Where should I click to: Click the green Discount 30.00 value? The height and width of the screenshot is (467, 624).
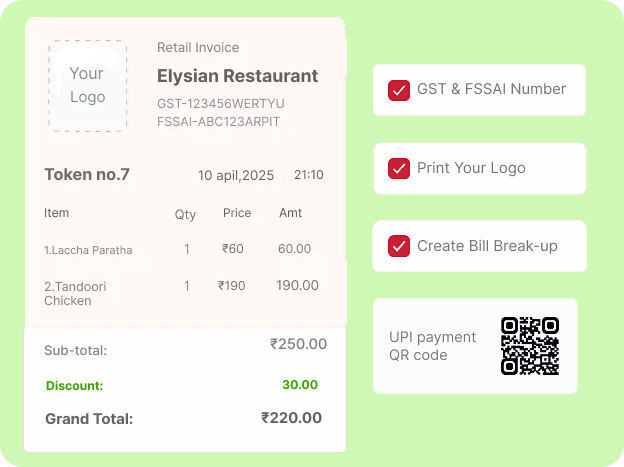point(300,385)
